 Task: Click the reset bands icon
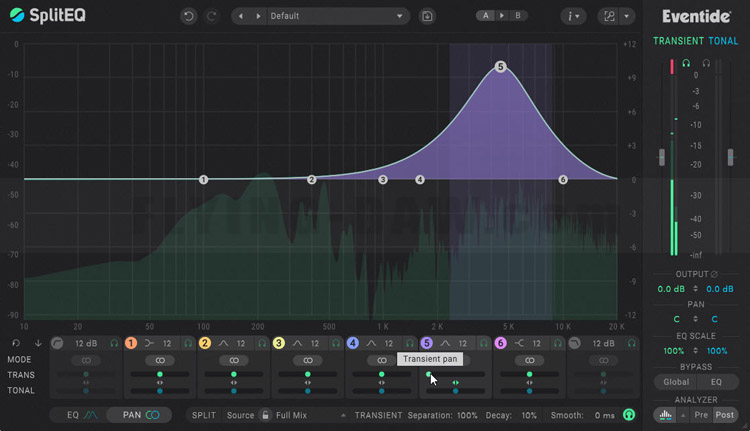click(x=16, y=343)
